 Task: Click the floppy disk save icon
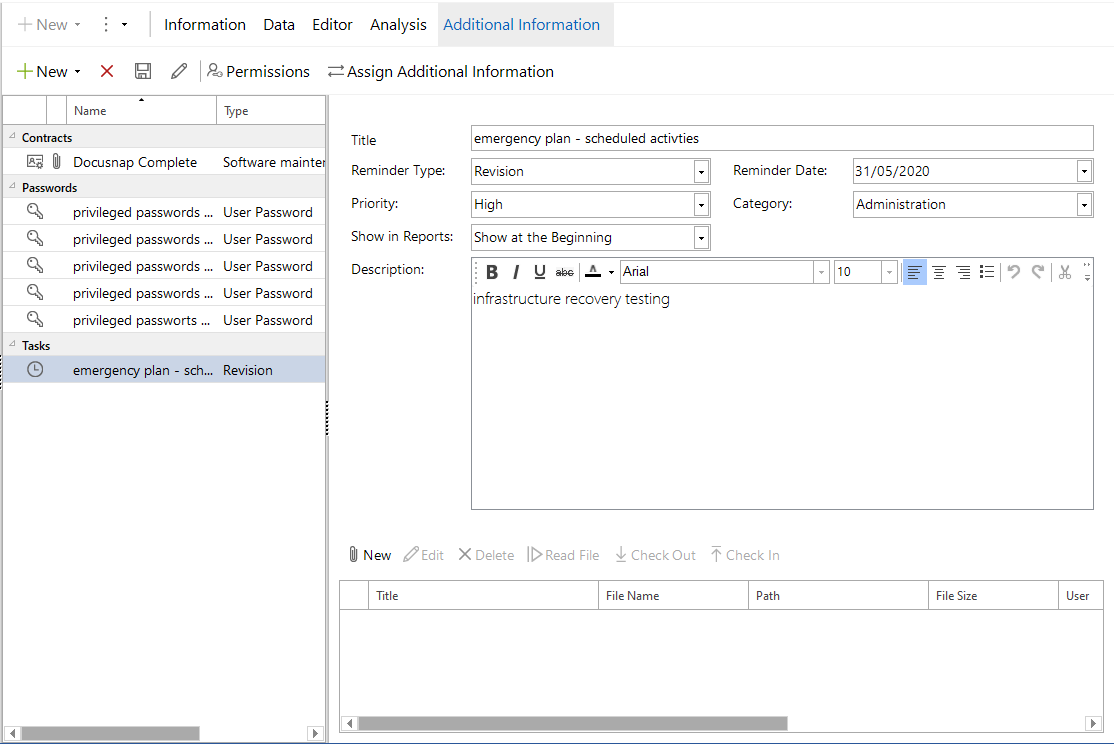tap(143, 71)
